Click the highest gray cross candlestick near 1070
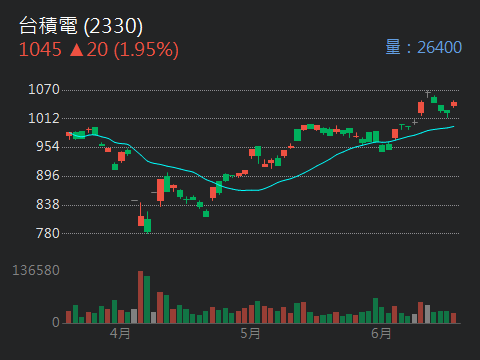480x360 pixels. pos(427,94)
